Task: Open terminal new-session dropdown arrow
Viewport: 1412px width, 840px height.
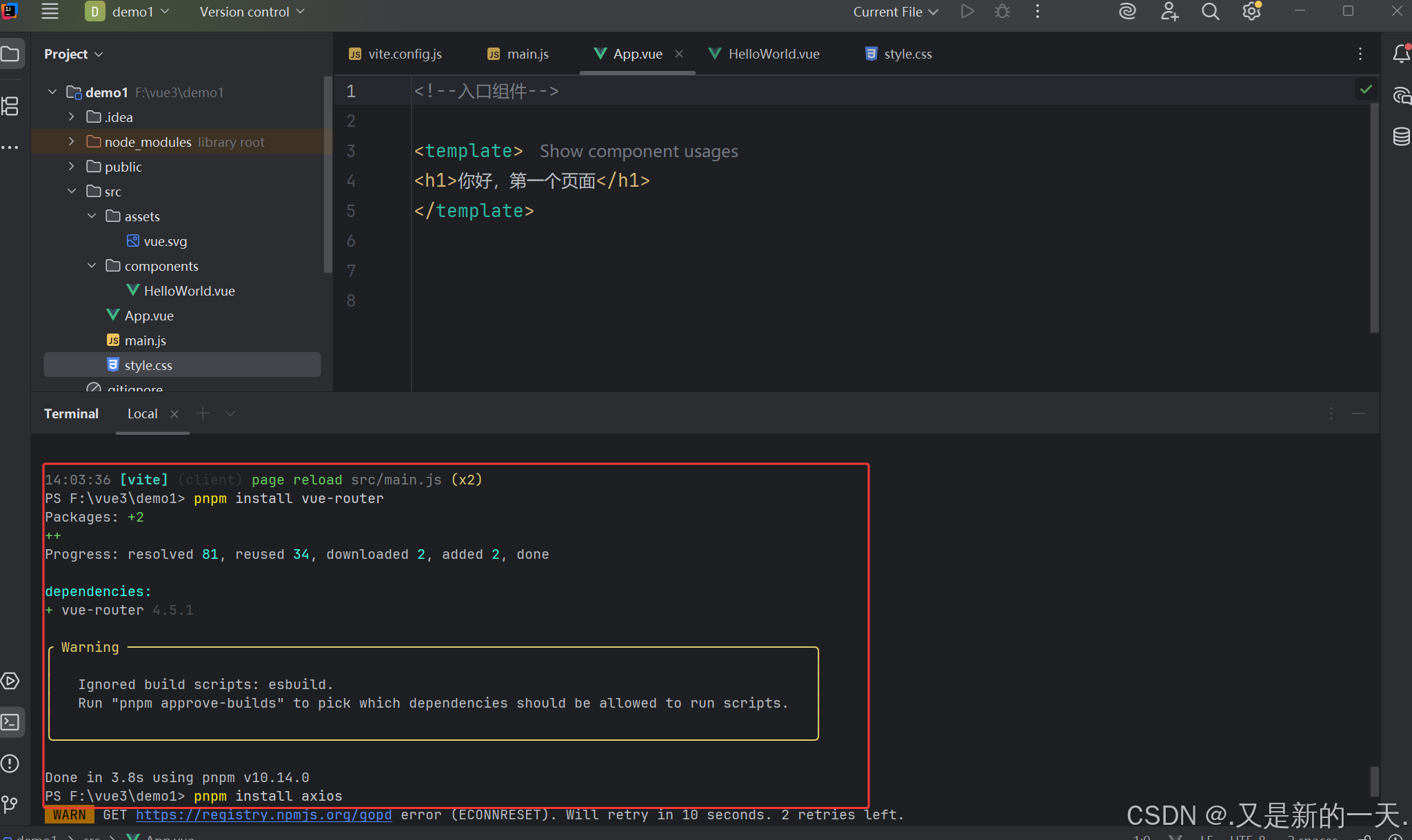Action: tap(230, 413)
